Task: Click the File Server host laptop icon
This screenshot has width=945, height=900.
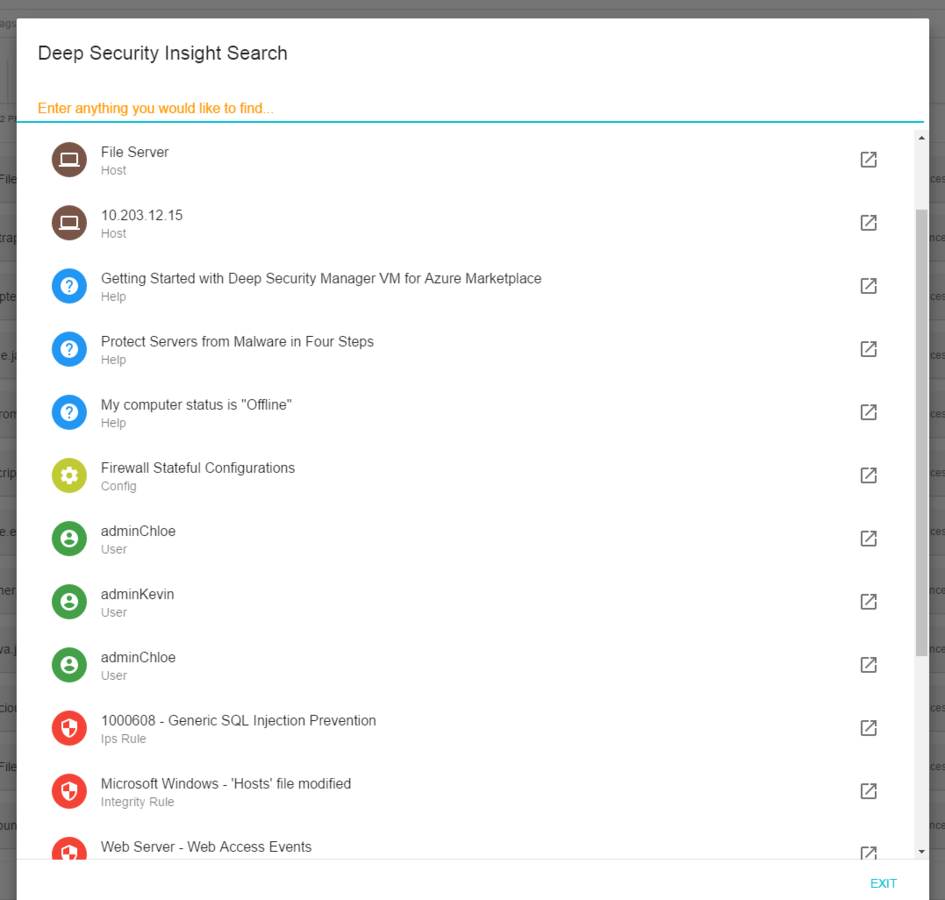Action: [69, 160]
